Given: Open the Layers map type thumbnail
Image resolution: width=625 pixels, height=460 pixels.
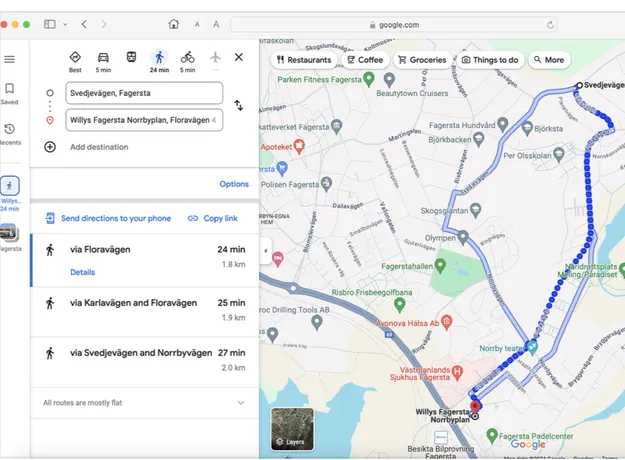Looking at the screenshot, I should (292, 429).
